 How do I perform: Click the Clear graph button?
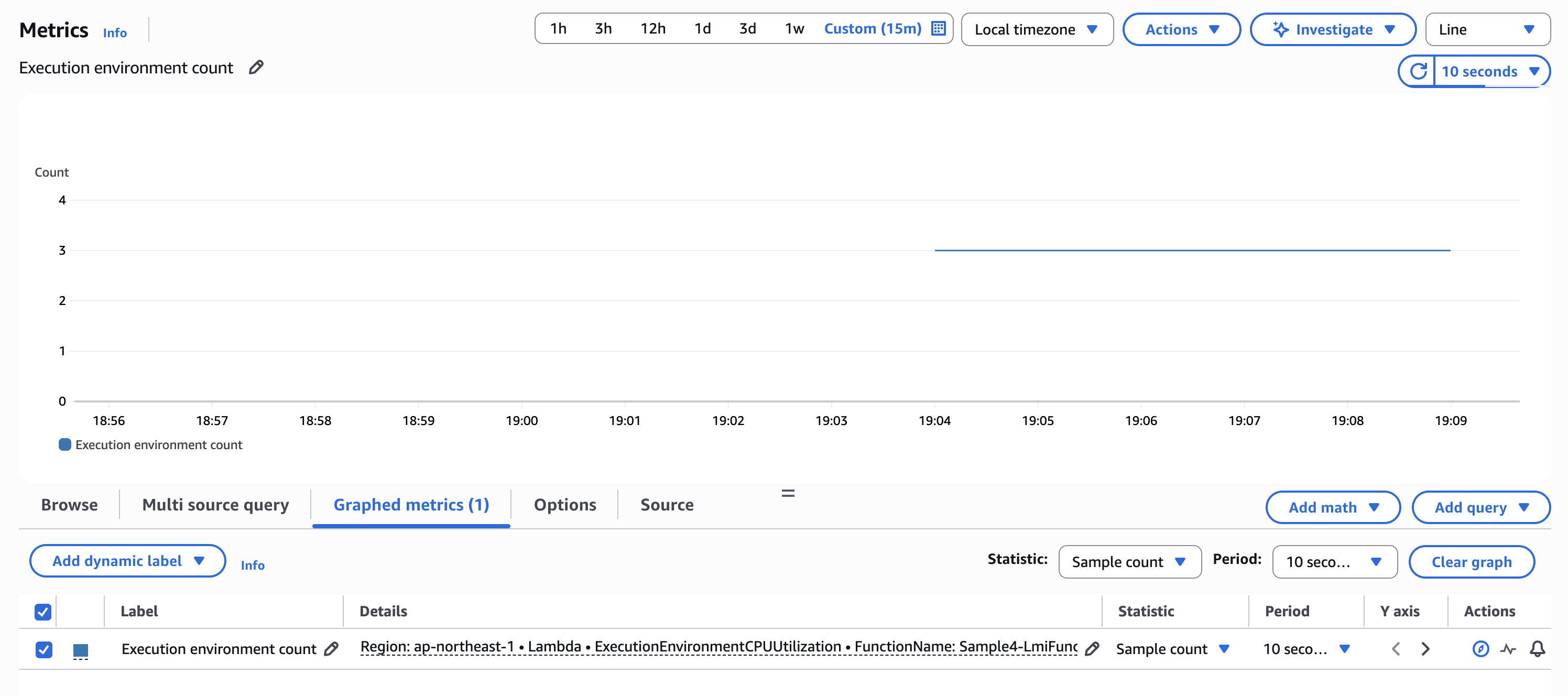click(1471, 561)
